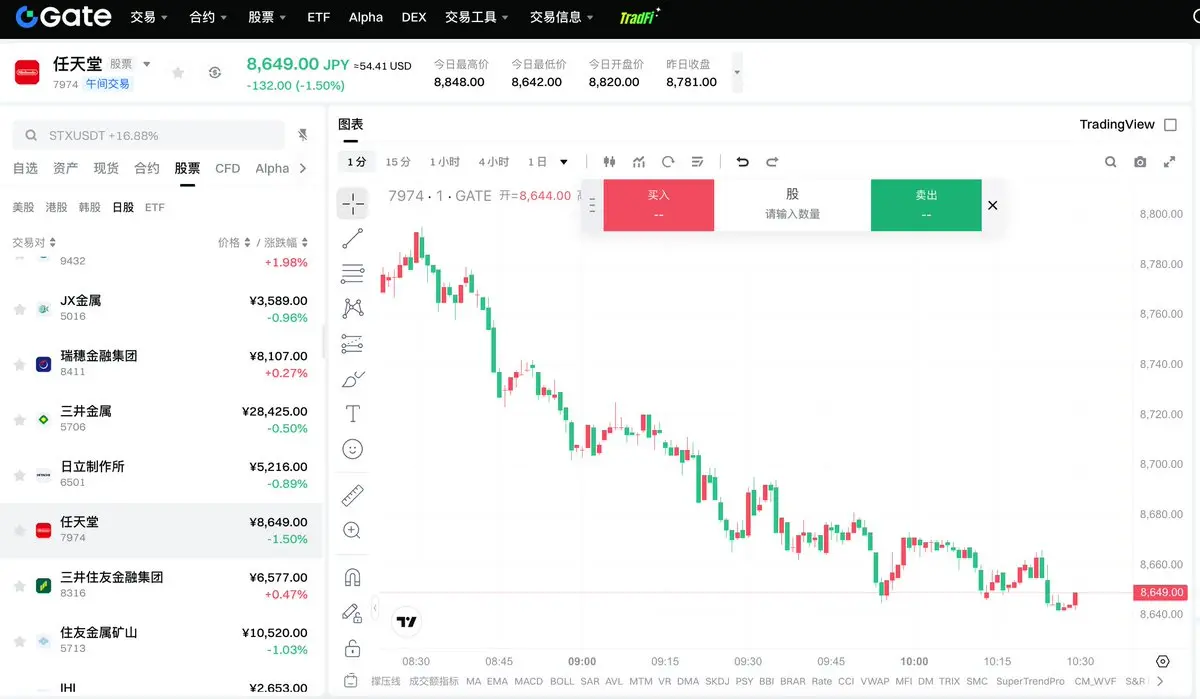The image size is (1200, 699).
Task: Open more timeframes dropdown arrow
Action: click(x=564, y=162)
